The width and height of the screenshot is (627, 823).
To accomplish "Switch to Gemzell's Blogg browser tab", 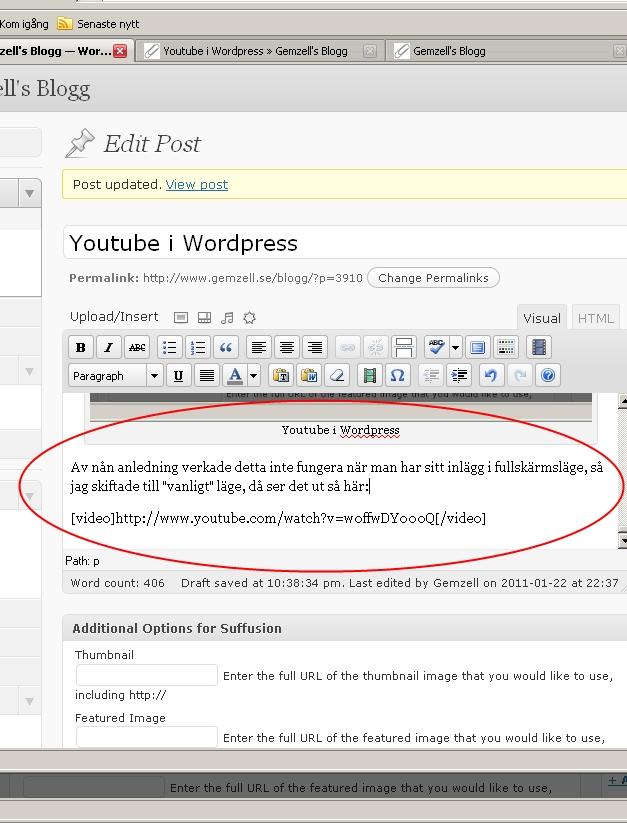I will click(506, 51).
